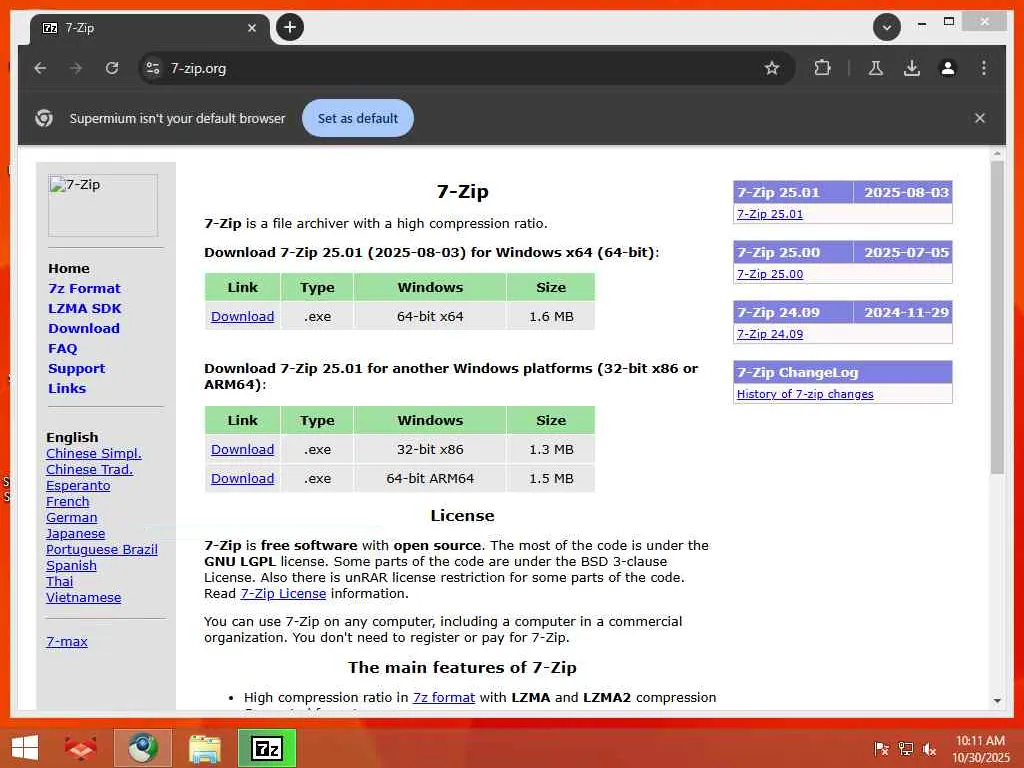Open the Windows Start button

pos(25,748)
